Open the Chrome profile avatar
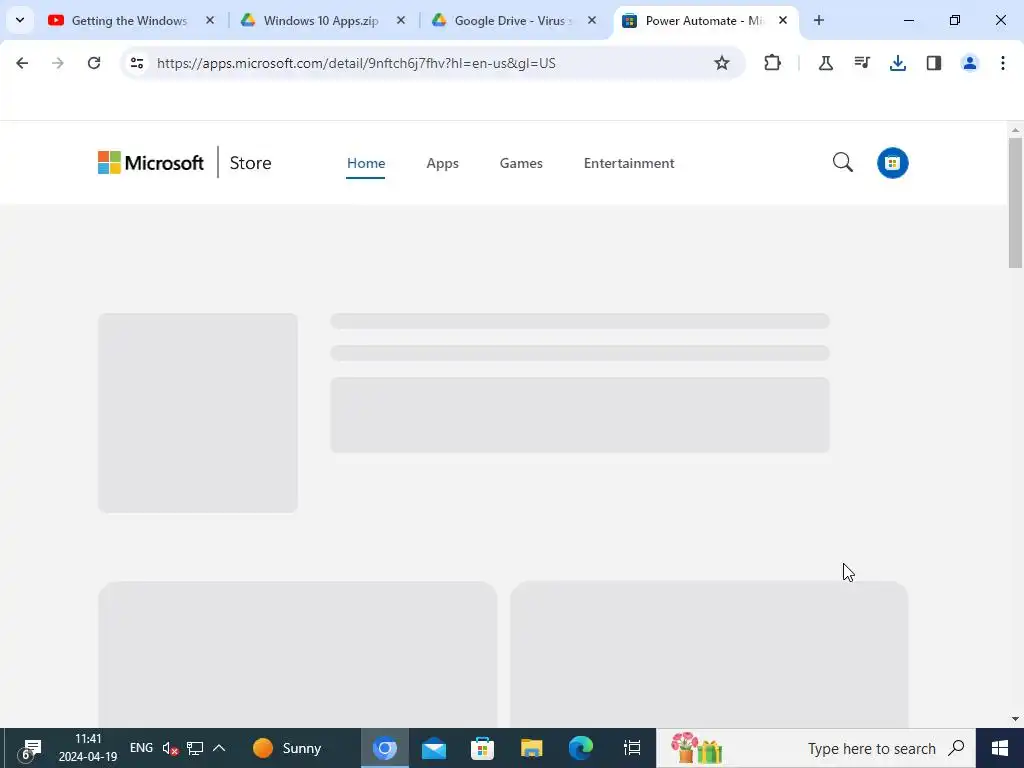 970,63
